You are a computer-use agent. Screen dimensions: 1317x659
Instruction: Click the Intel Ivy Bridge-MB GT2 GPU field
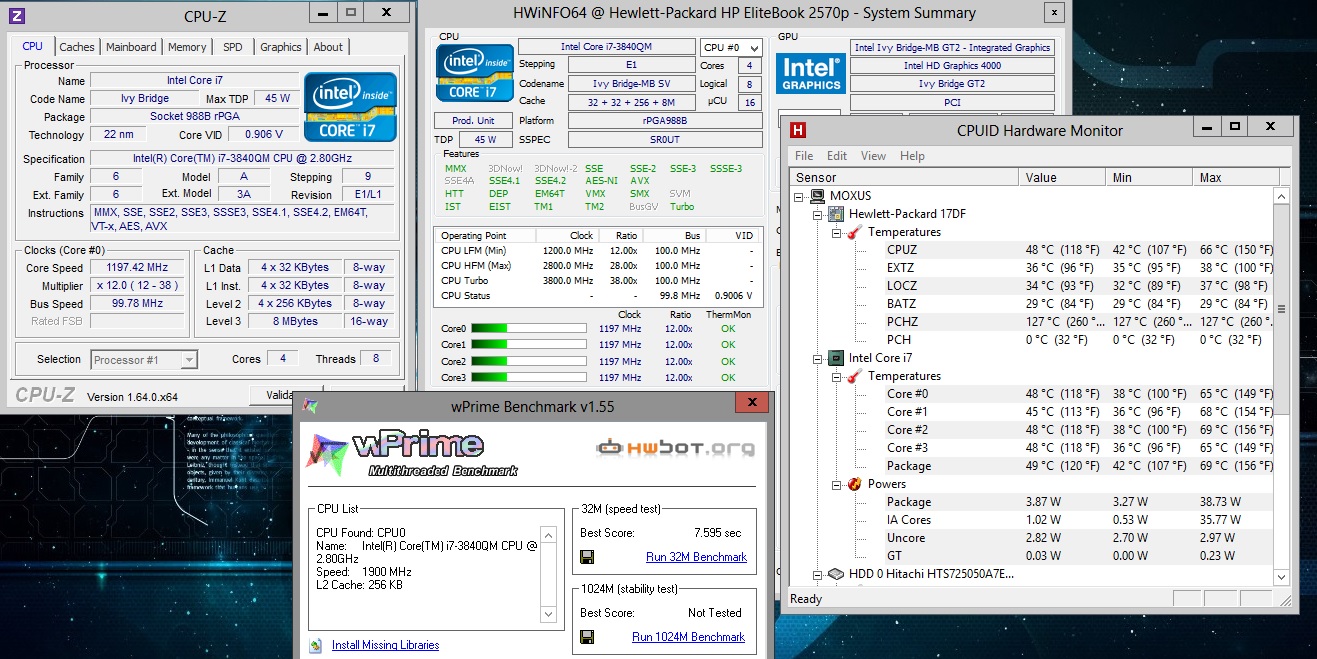pos(952,47)
